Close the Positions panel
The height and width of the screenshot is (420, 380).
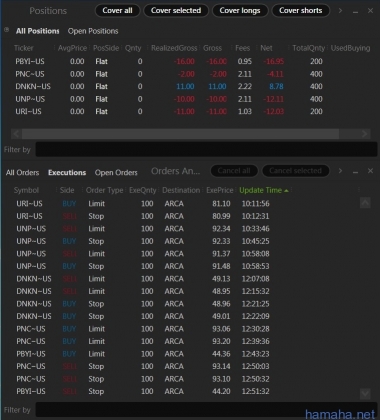(370, 11)
